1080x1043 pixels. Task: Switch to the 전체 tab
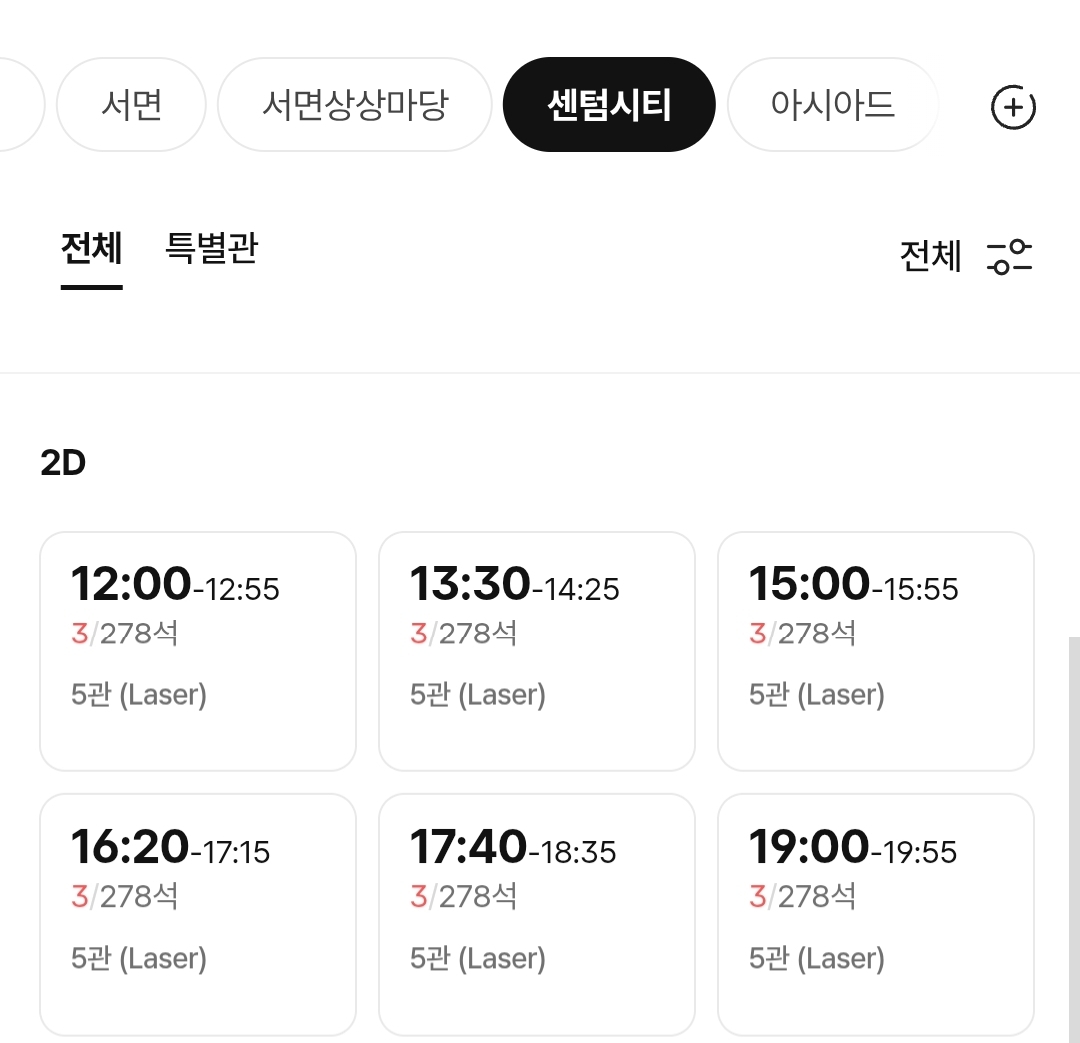coord(92,248)
